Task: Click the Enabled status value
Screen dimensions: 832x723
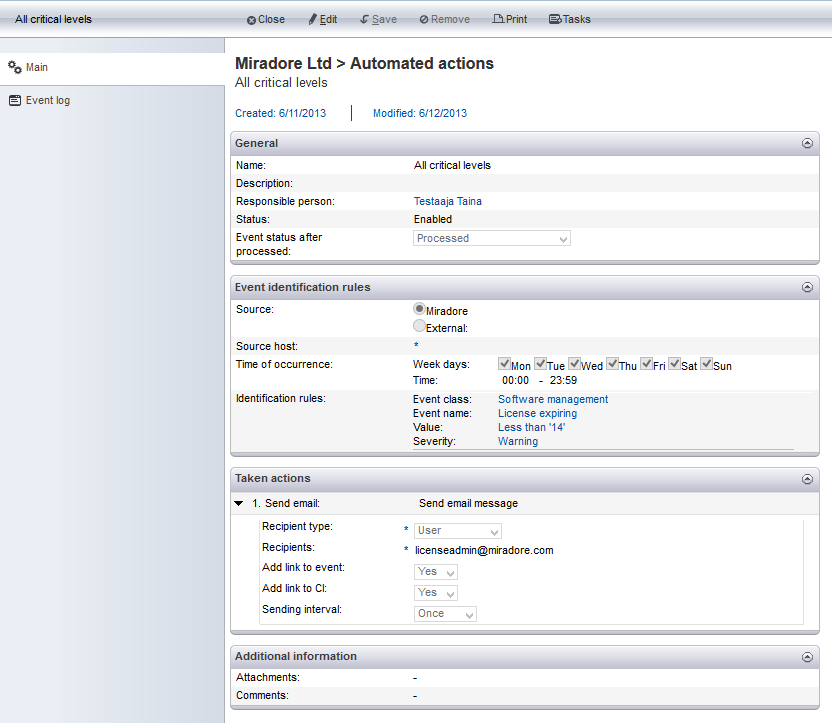Action: pyautogui.click(x=433, y=220)
